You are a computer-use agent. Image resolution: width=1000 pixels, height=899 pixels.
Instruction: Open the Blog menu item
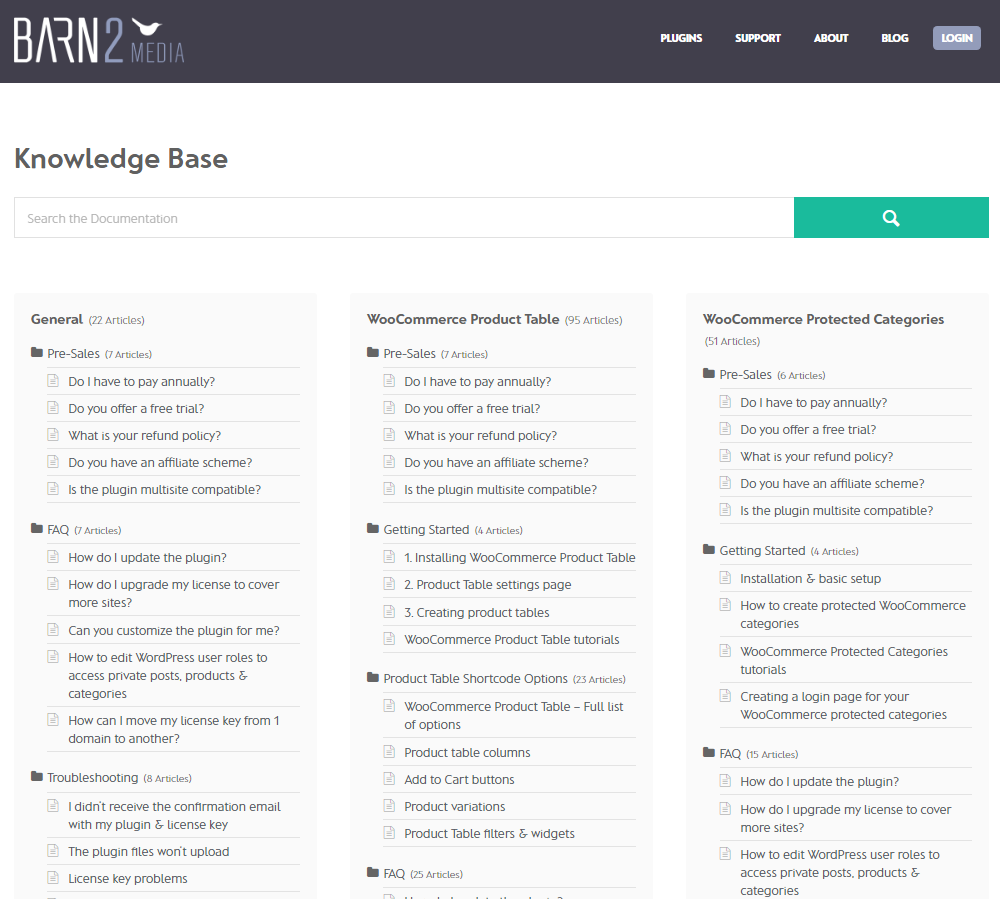(x=895, y=38)
